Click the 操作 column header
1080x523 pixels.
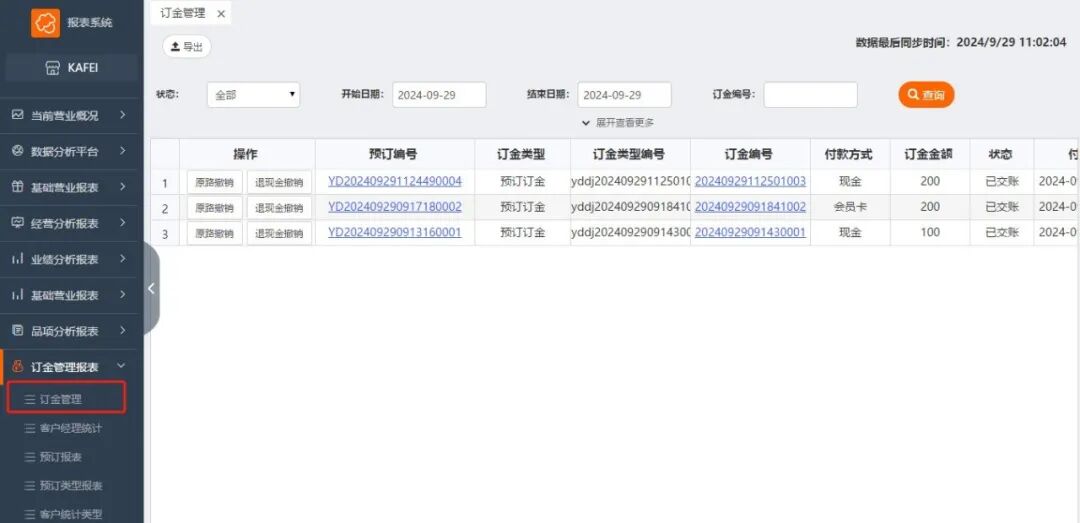pos(247,154)
